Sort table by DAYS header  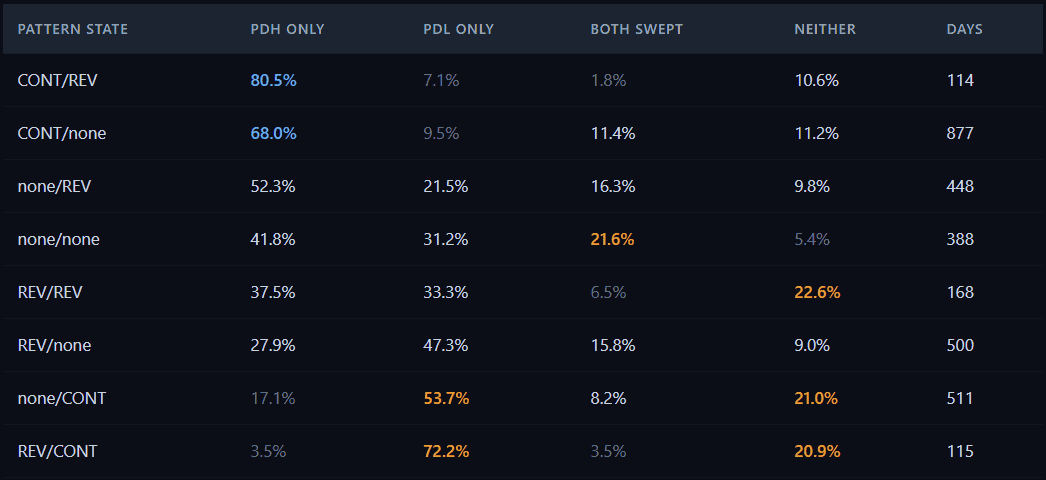pos(964,29)
